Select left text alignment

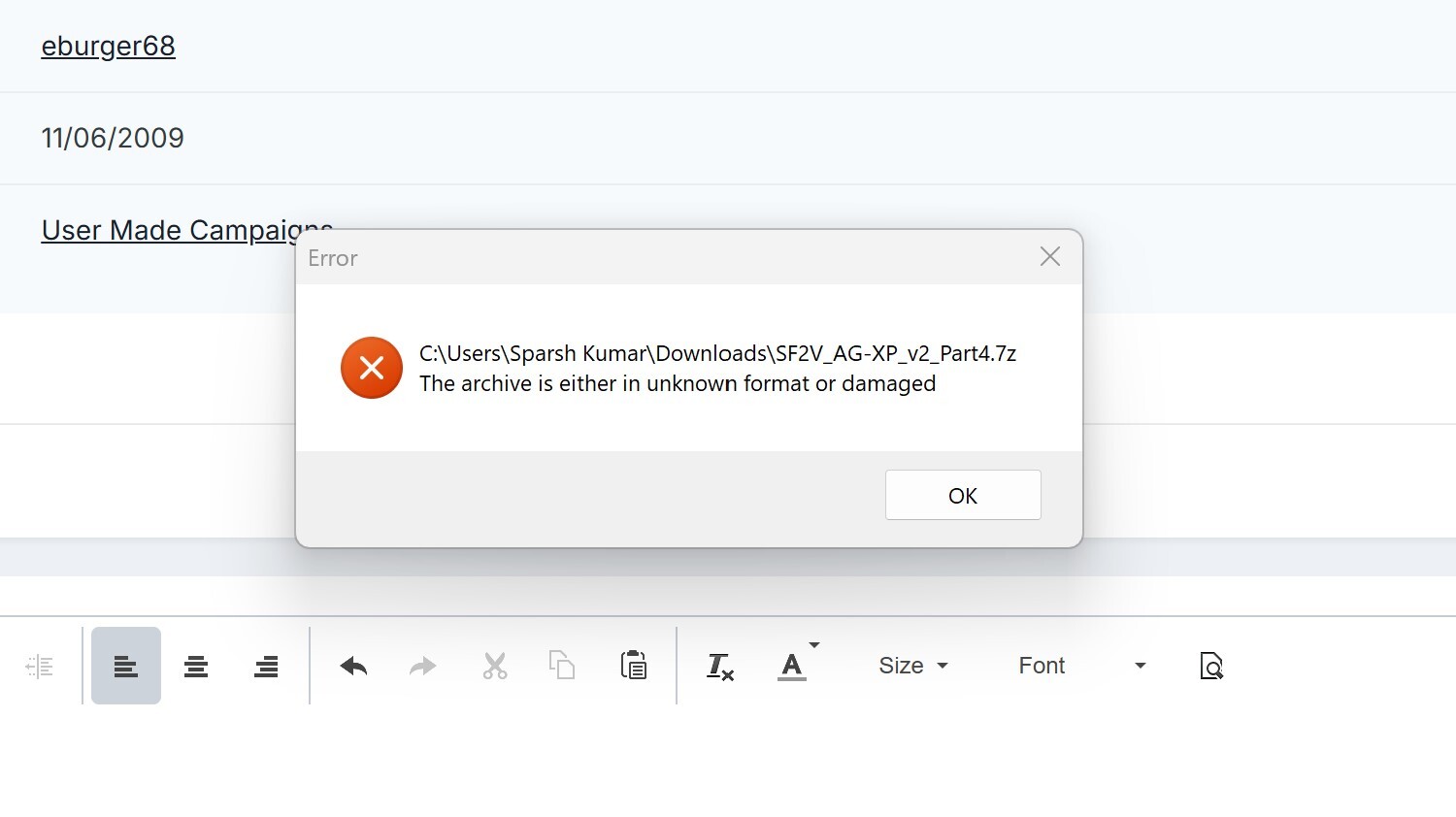pyautogui.click(x=126, y=667)
